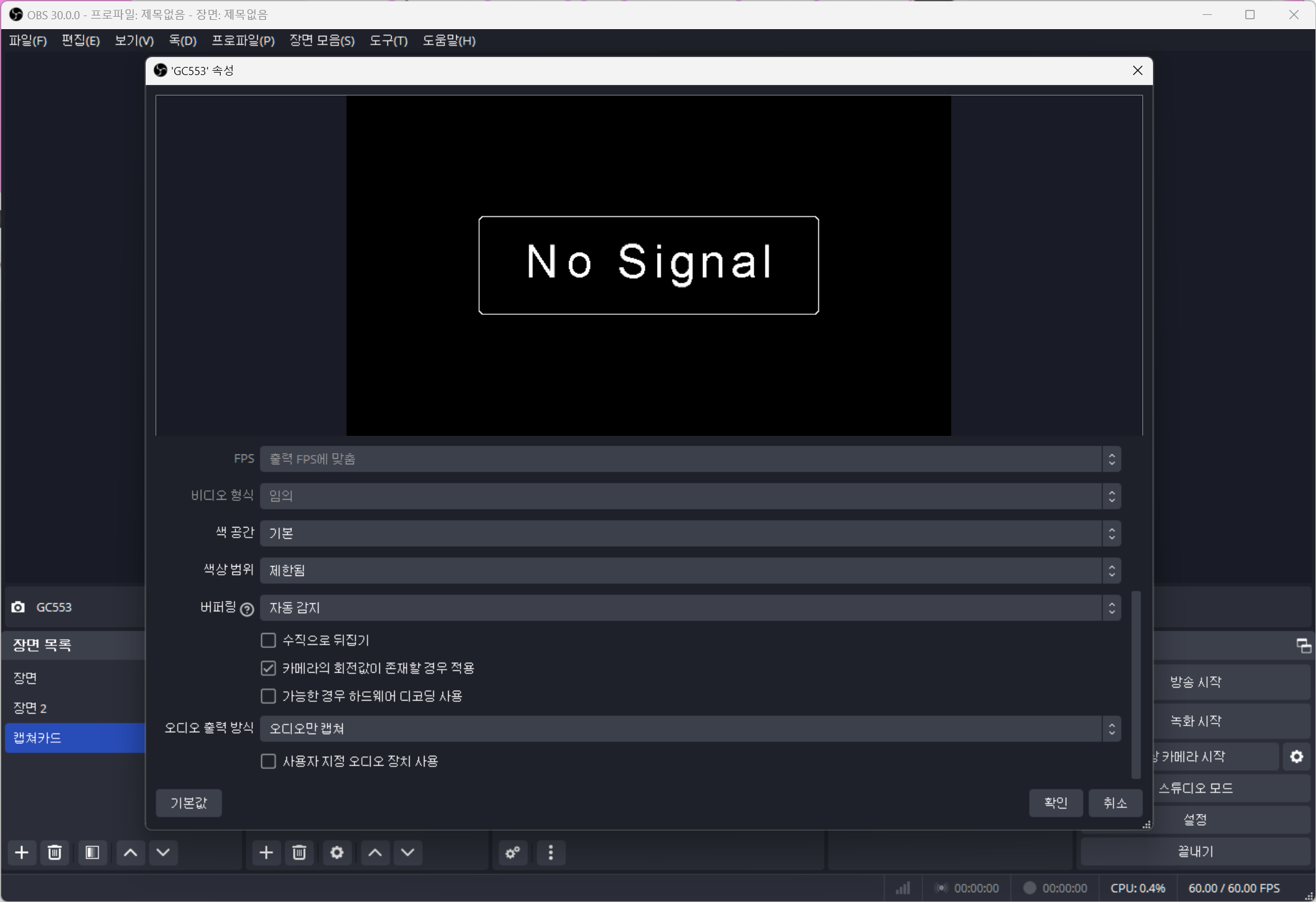Add a new scene with plus icon
1316x902 pixels.
pos(22,852)
